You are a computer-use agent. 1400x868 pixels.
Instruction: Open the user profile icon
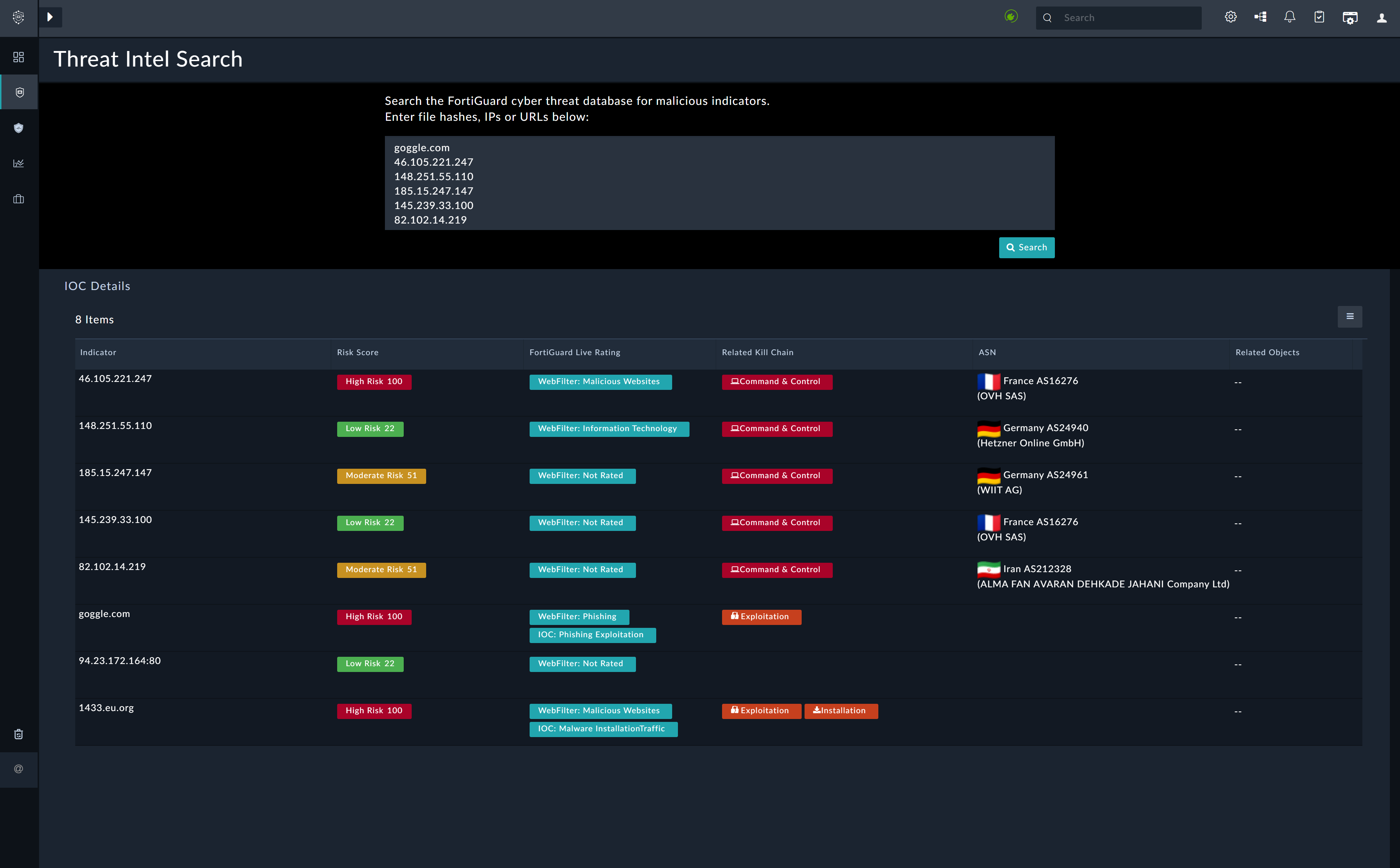1380,17
